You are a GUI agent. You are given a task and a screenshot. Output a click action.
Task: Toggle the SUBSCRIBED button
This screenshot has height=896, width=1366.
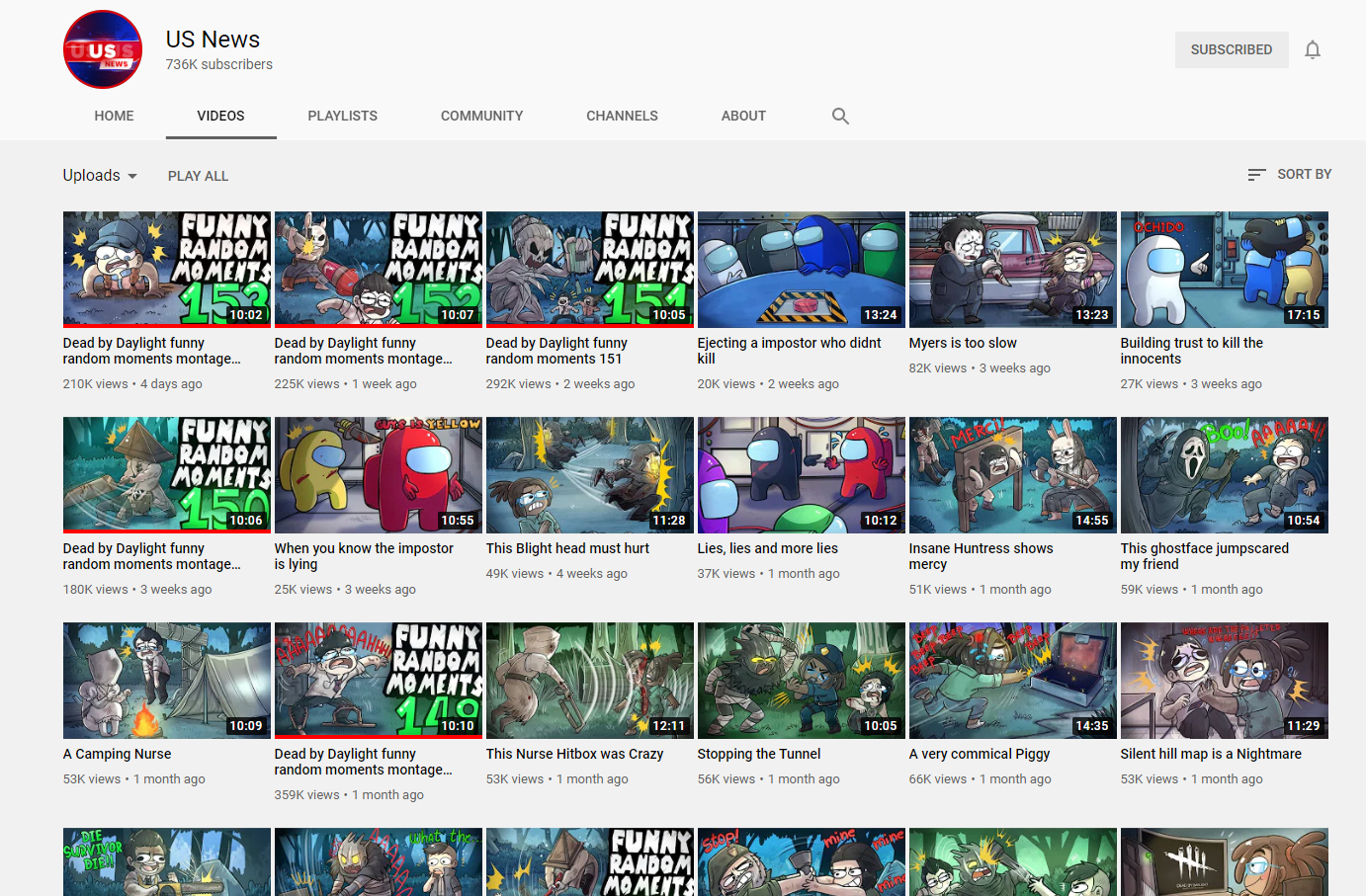tap(1232, 49)
